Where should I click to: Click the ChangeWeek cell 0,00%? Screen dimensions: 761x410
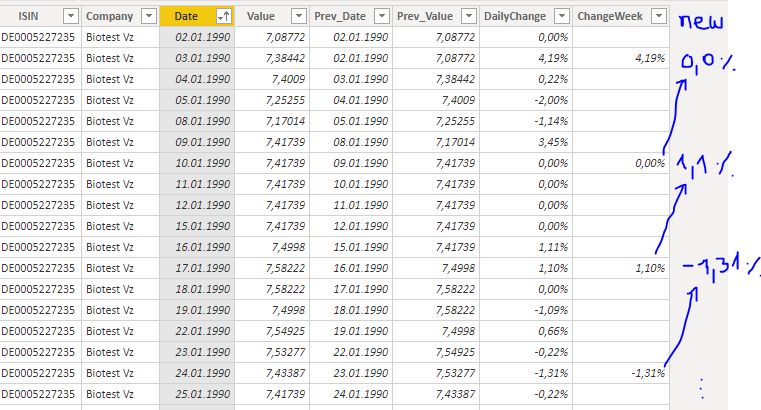click(621, 163)
